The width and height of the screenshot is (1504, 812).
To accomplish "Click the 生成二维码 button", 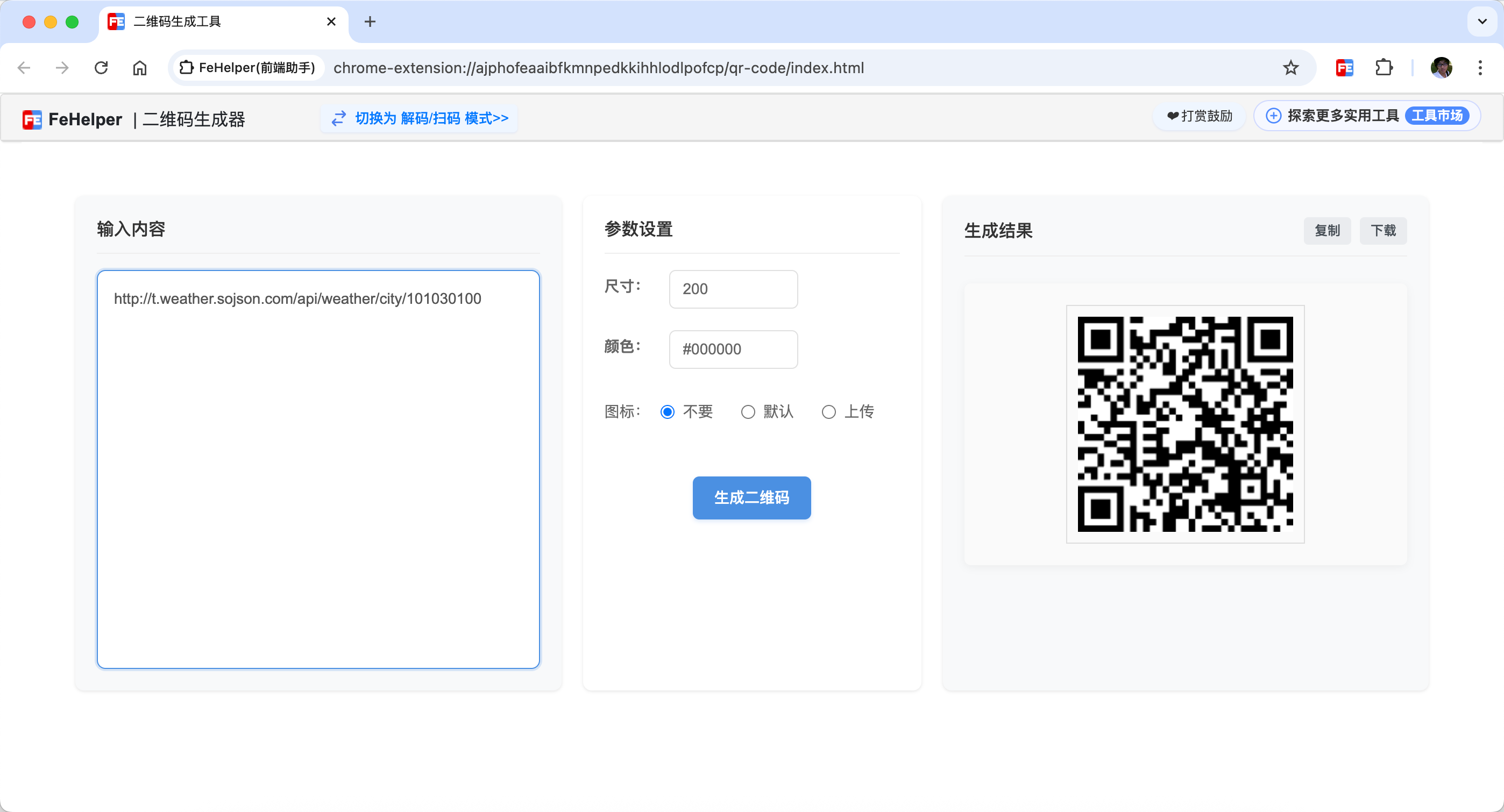I will 751,497.
